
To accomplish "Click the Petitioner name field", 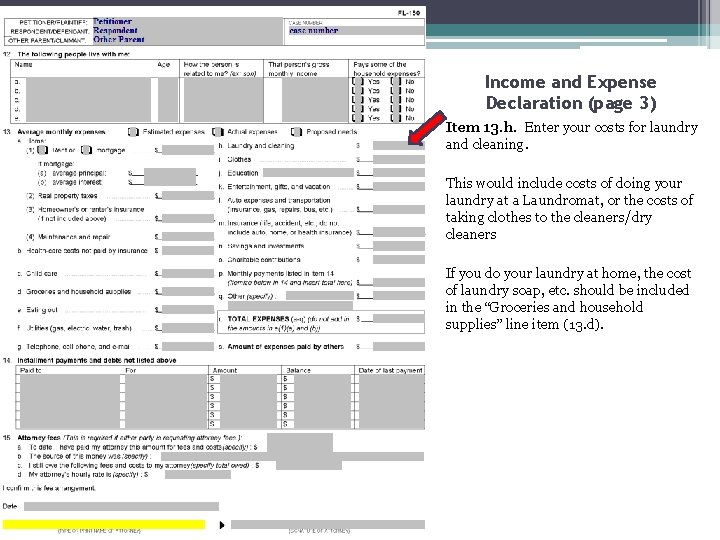I will tap(187, 22).
